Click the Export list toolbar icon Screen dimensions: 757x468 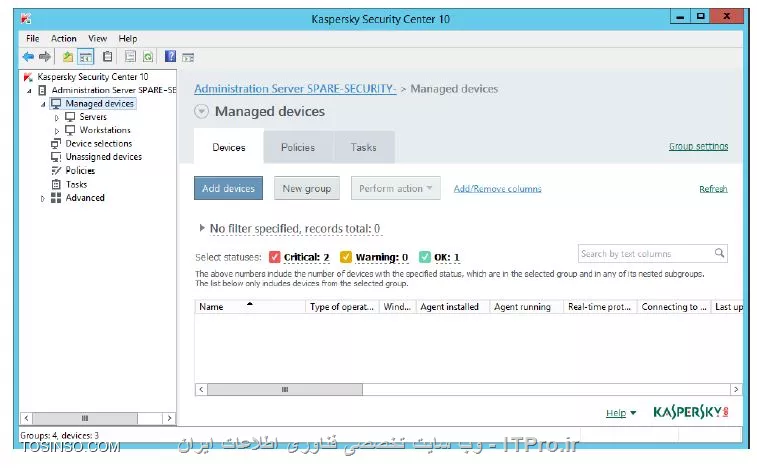tap(130, 57)
